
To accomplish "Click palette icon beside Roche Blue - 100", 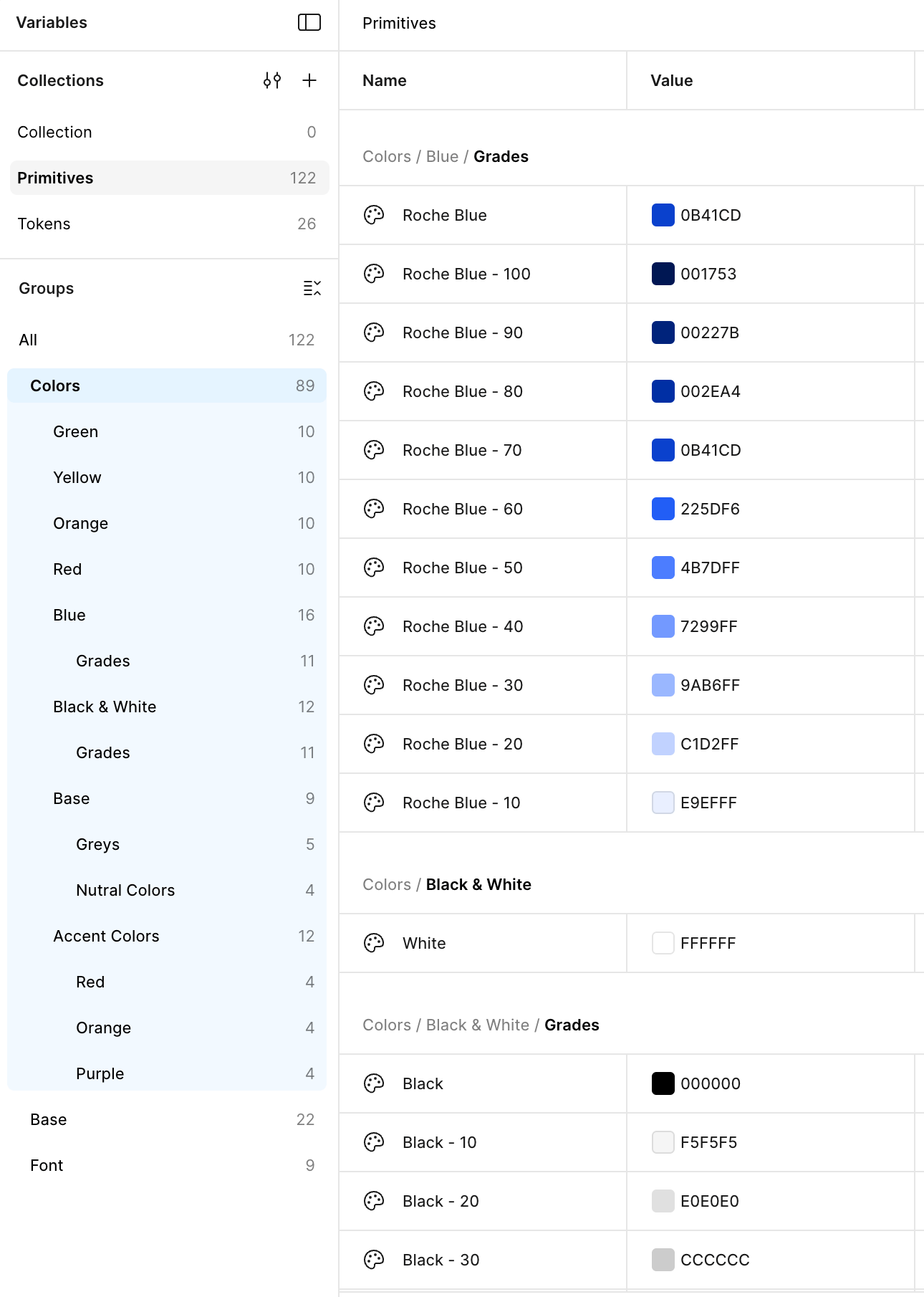I will [374, 274].
